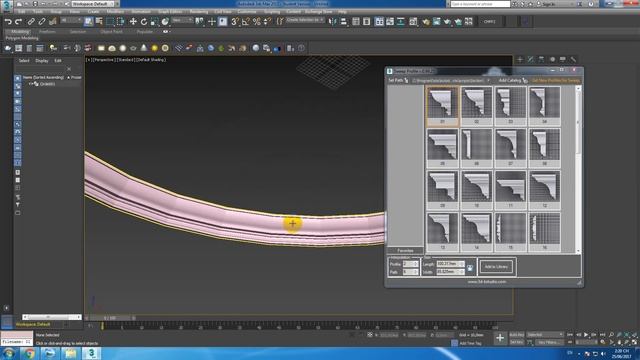640x360 pixels.
Task: Pick the Rectangular Selection Region tool
Action: 110,22
